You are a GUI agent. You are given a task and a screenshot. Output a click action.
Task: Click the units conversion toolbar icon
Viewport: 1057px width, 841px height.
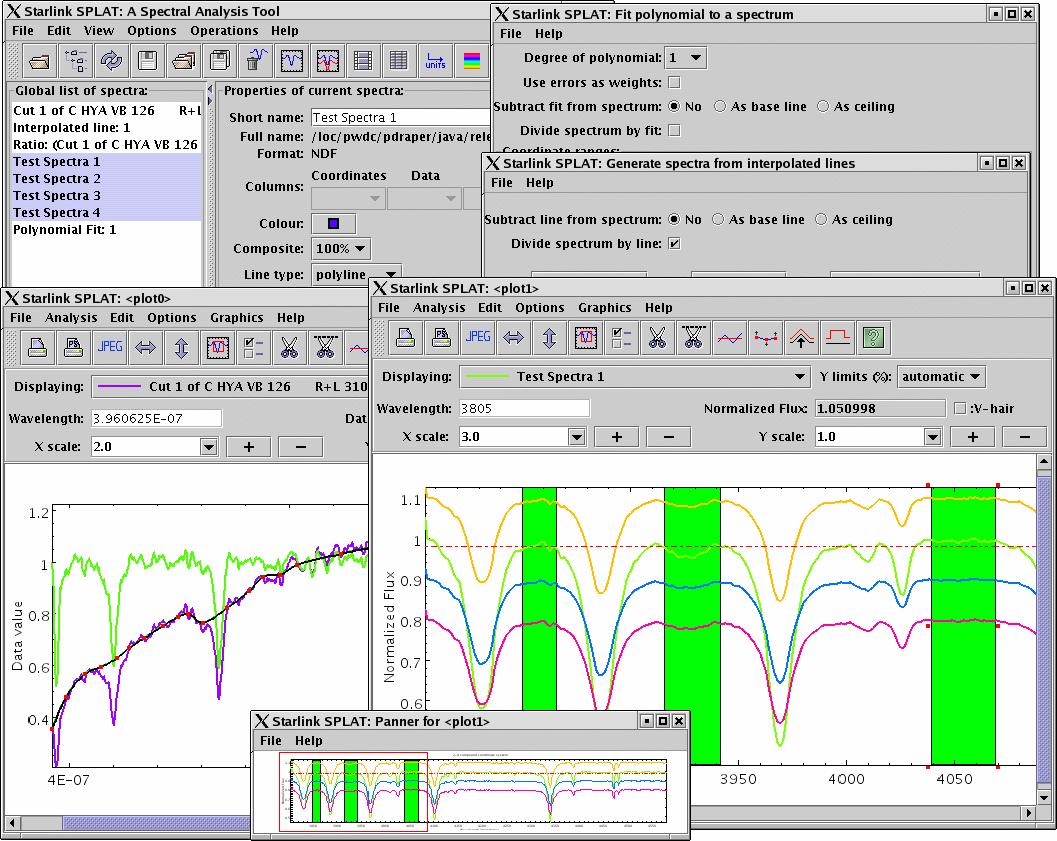pyautogui.click(x=435, y=61)
